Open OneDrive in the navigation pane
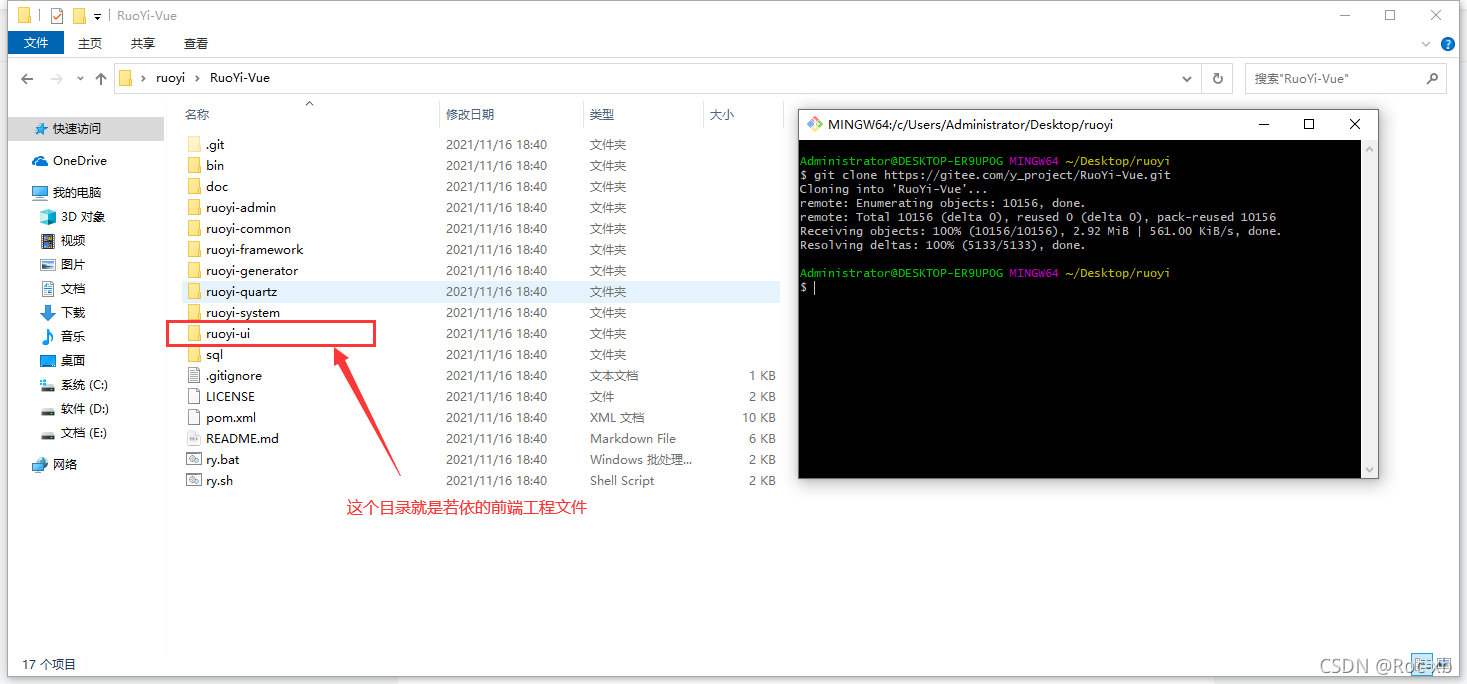The height and width of the screenshot is (684, 1467). pos(80,161)
